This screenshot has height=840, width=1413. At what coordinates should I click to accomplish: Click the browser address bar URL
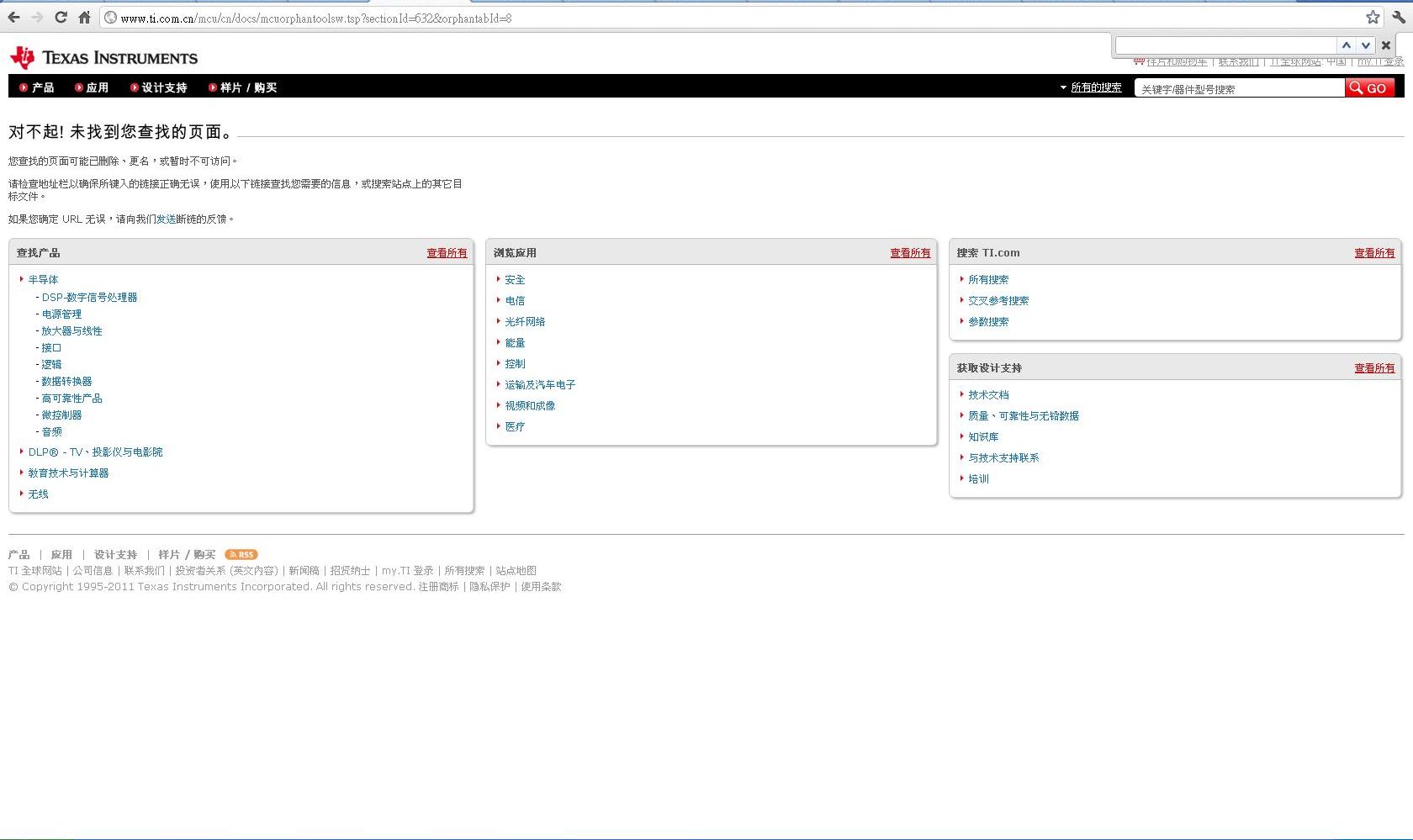tap(316, 18)
